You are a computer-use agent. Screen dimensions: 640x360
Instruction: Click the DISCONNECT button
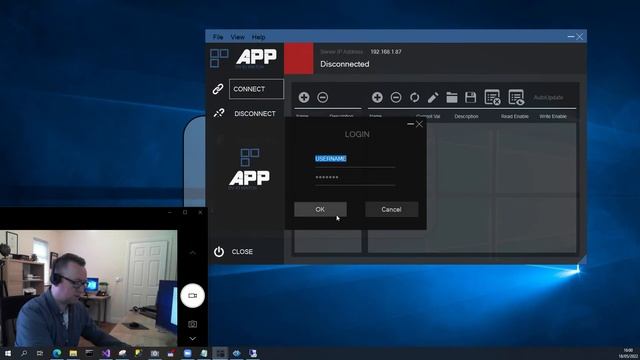pyautogui.click(x=255, y=113)
